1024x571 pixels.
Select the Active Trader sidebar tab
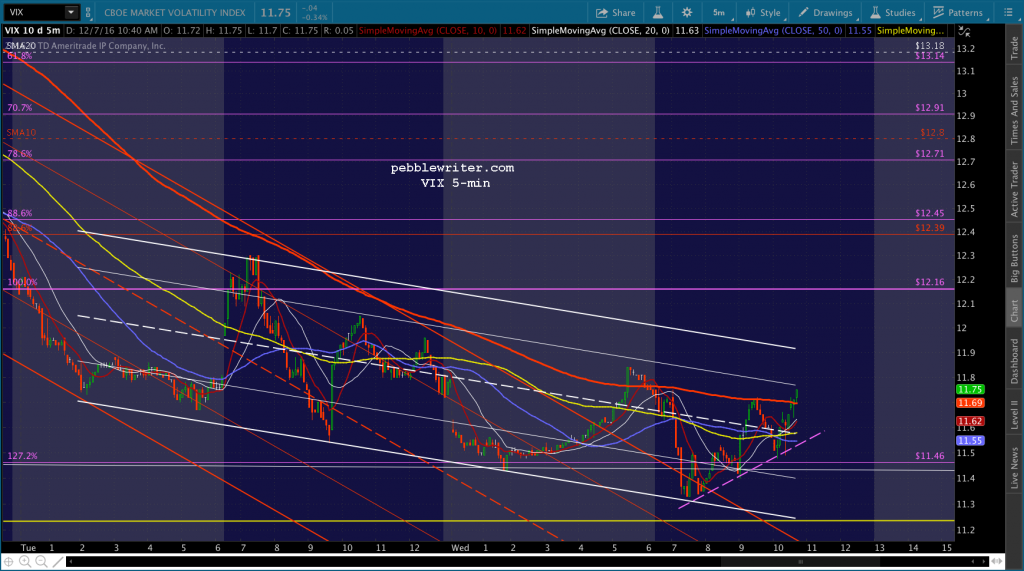1014,189
